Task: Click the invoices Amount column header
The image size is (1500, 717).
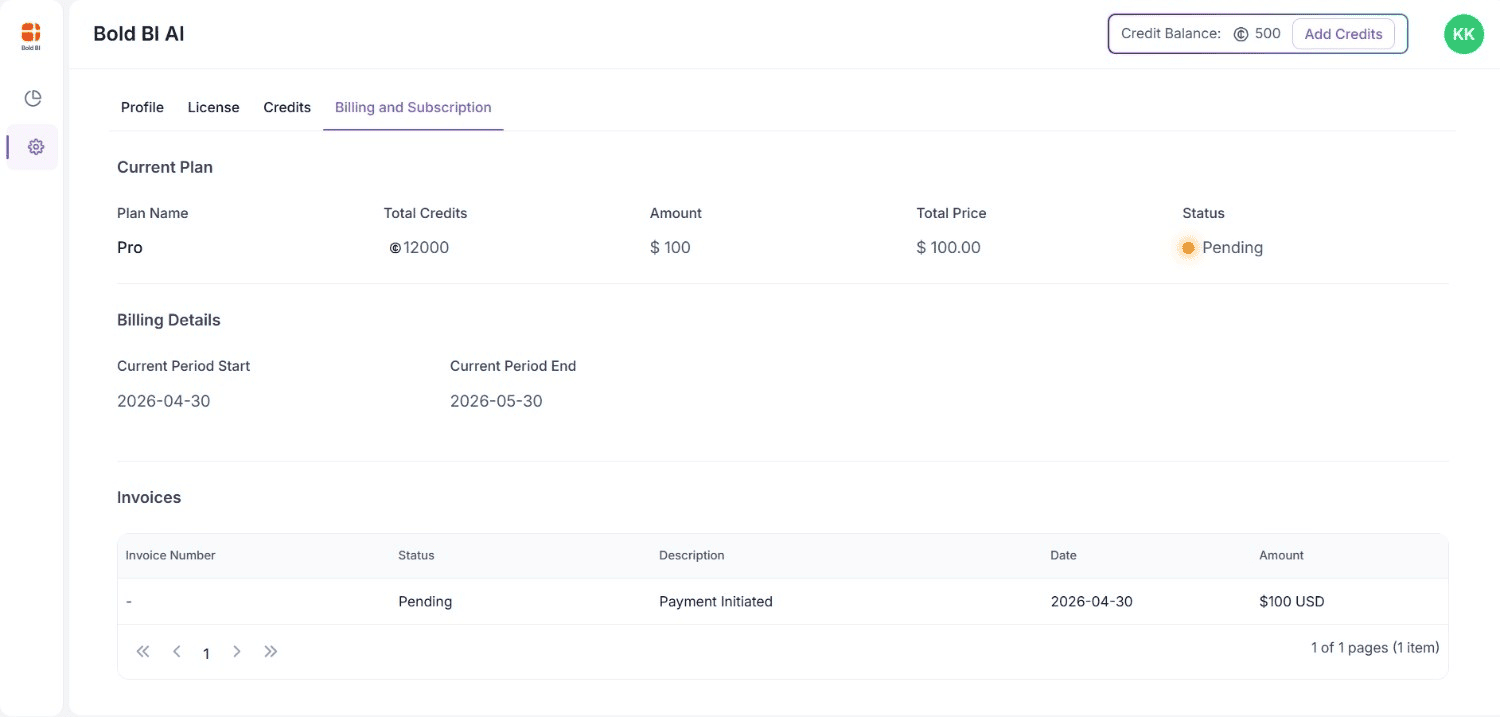Action: [x=1281, y=555]
